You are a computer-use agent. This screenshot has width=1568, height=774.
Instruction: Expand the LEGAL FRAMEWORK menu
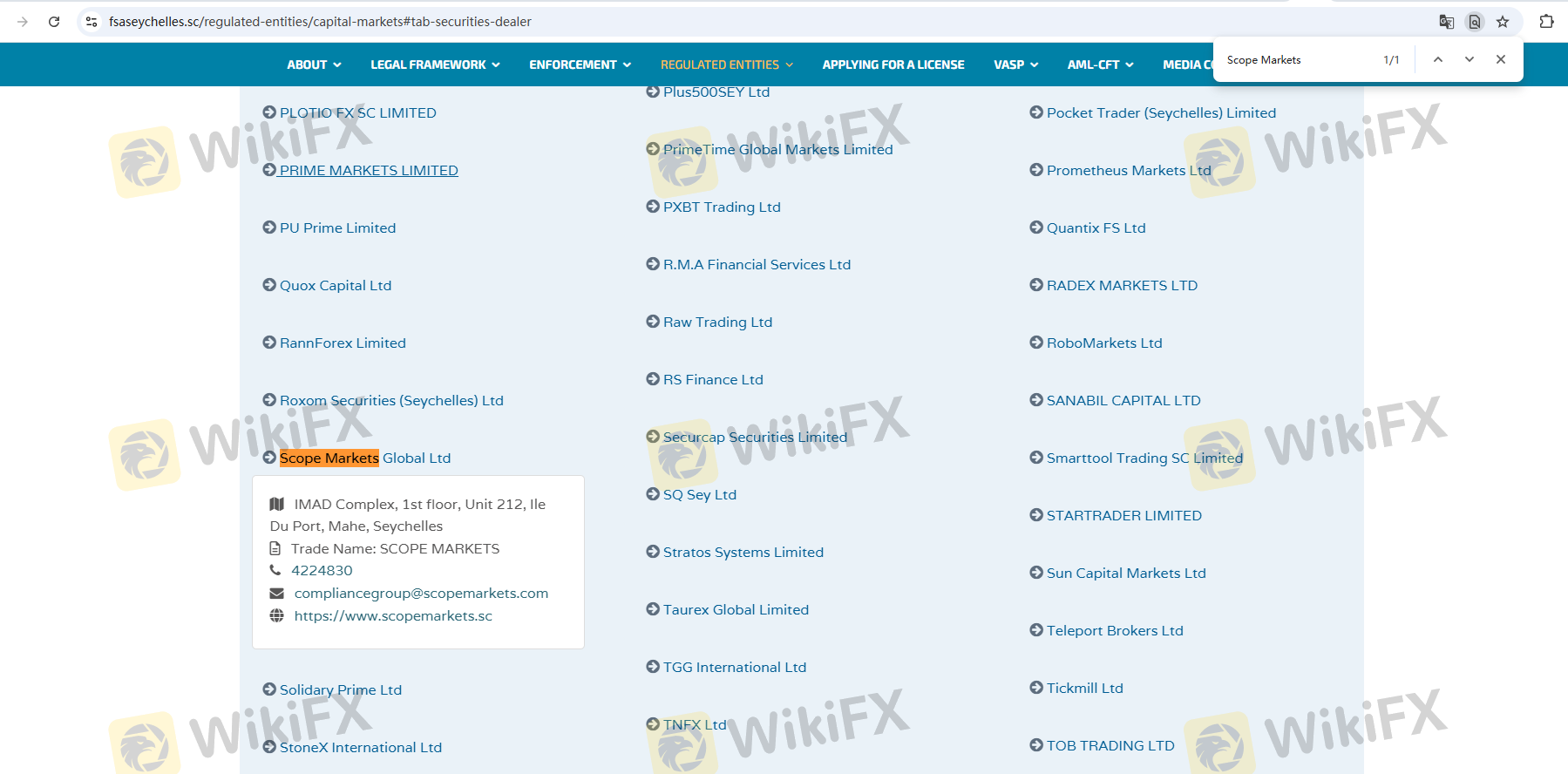tap(435, 64)
